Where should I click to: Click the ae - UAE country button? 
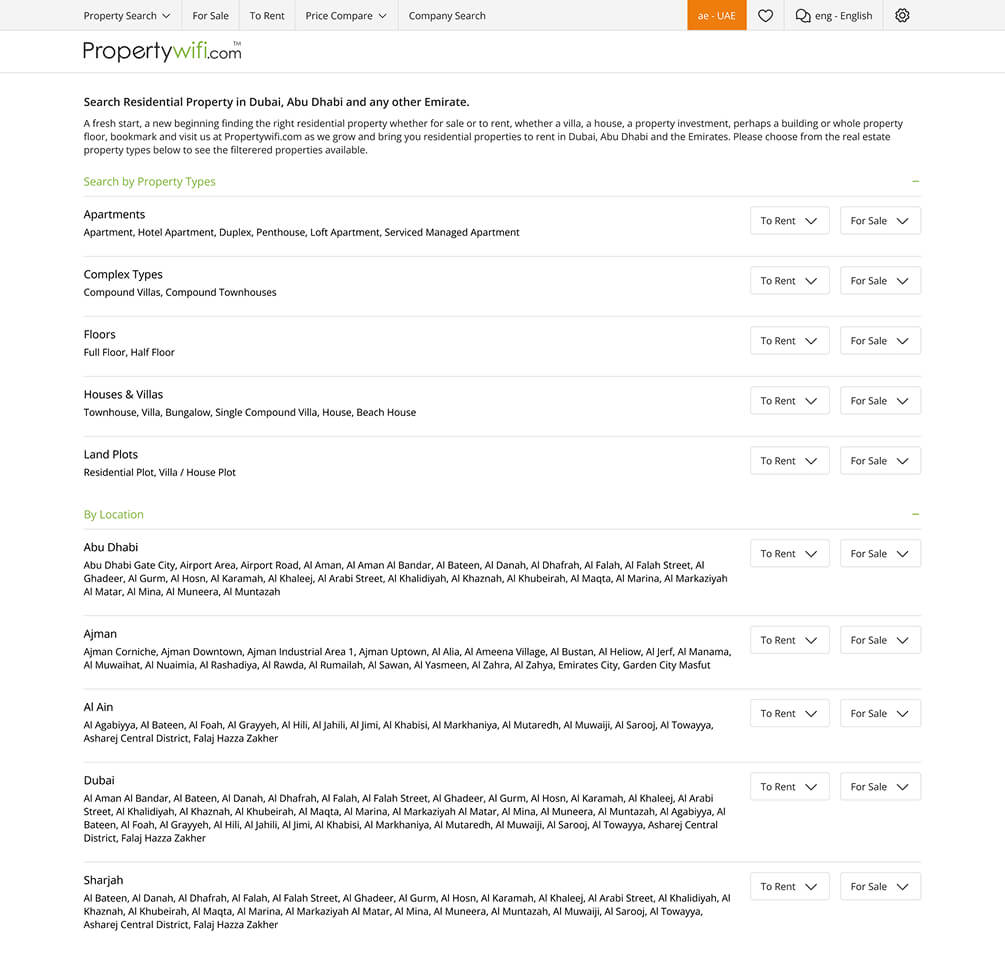point(716,16)
